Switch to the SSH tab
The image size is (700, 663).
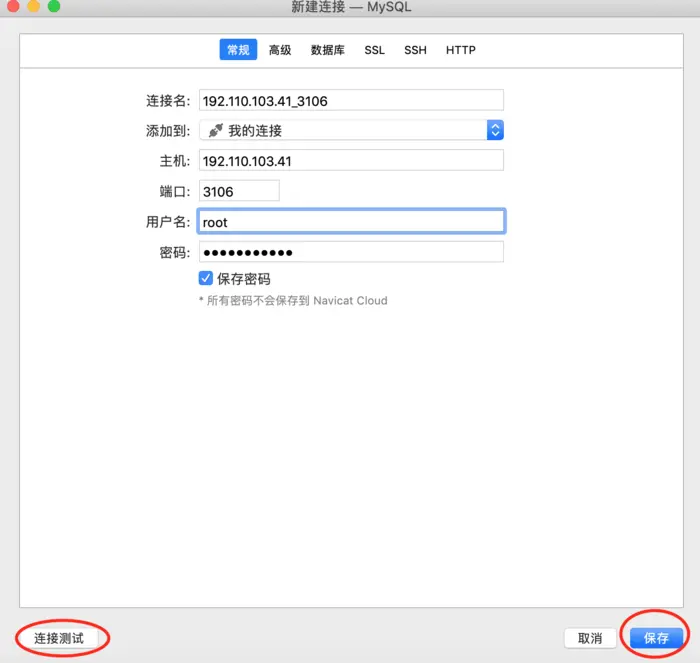[x=415, y=50]
